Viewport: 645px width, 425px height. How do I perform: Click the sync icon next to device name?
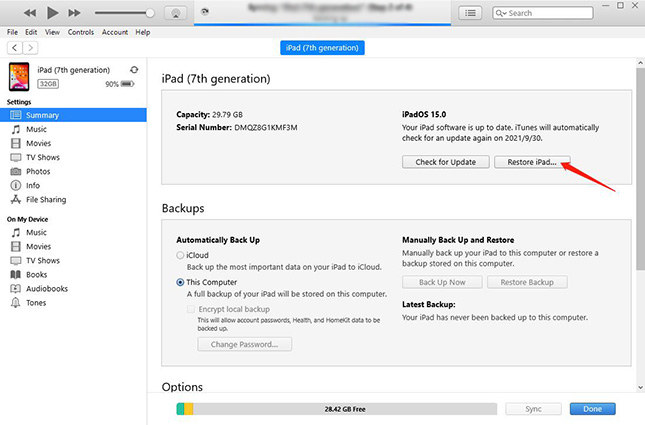[134, 70]
